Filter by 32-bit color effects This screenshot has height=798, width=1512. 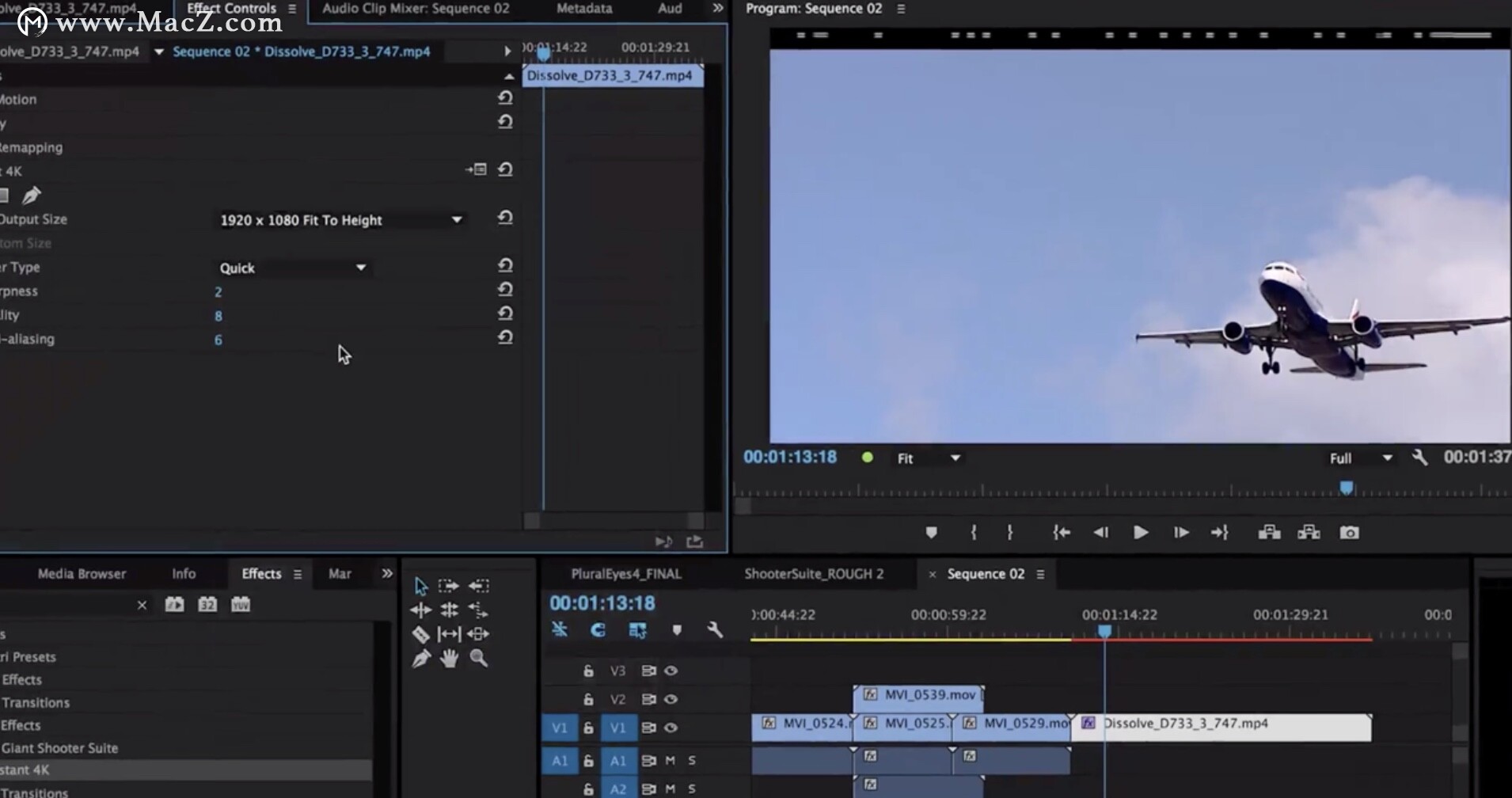[x=207, y=605]
